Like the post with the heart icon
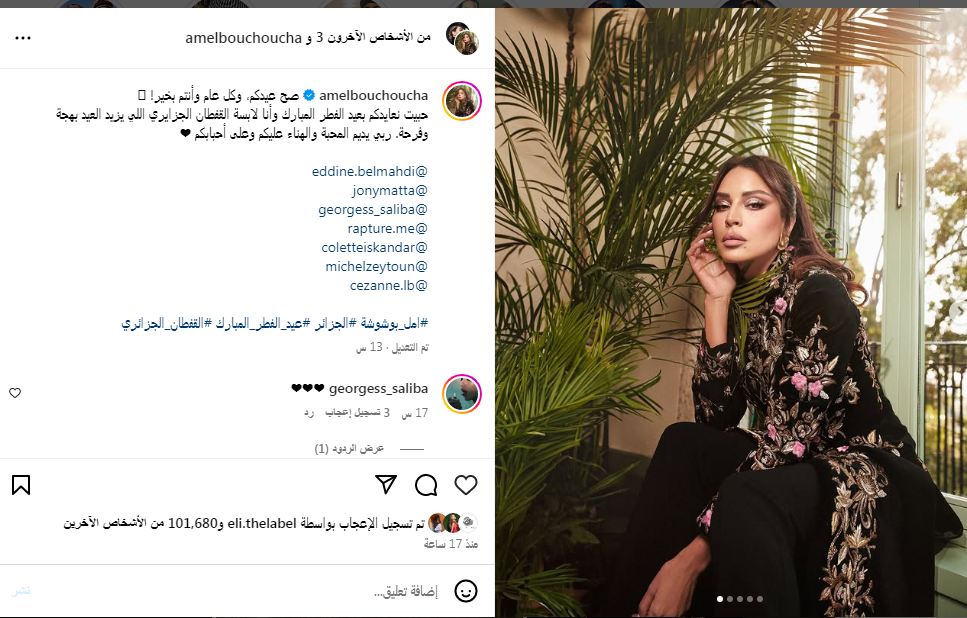Image resolution: width=967 pixels, height=618 pixels. pos(466,485)
